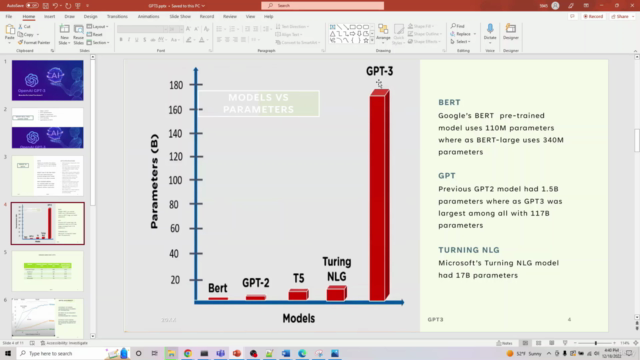Viewport: 640px width, 360px height.
Task: Click the Slide Show view icon in status bar
Action: pyautogui.click(x=565, y=343)
